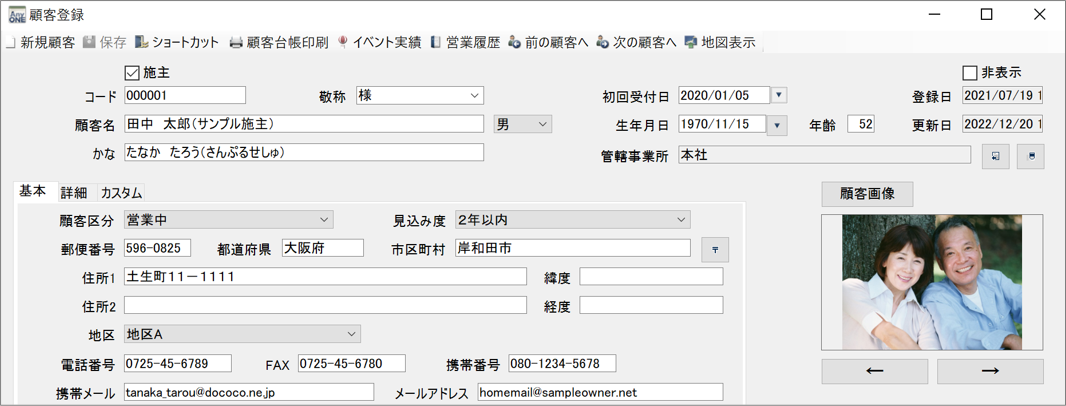
Task: Click the AnyONE app icon in title bar
Action: (x=16, y=14)
